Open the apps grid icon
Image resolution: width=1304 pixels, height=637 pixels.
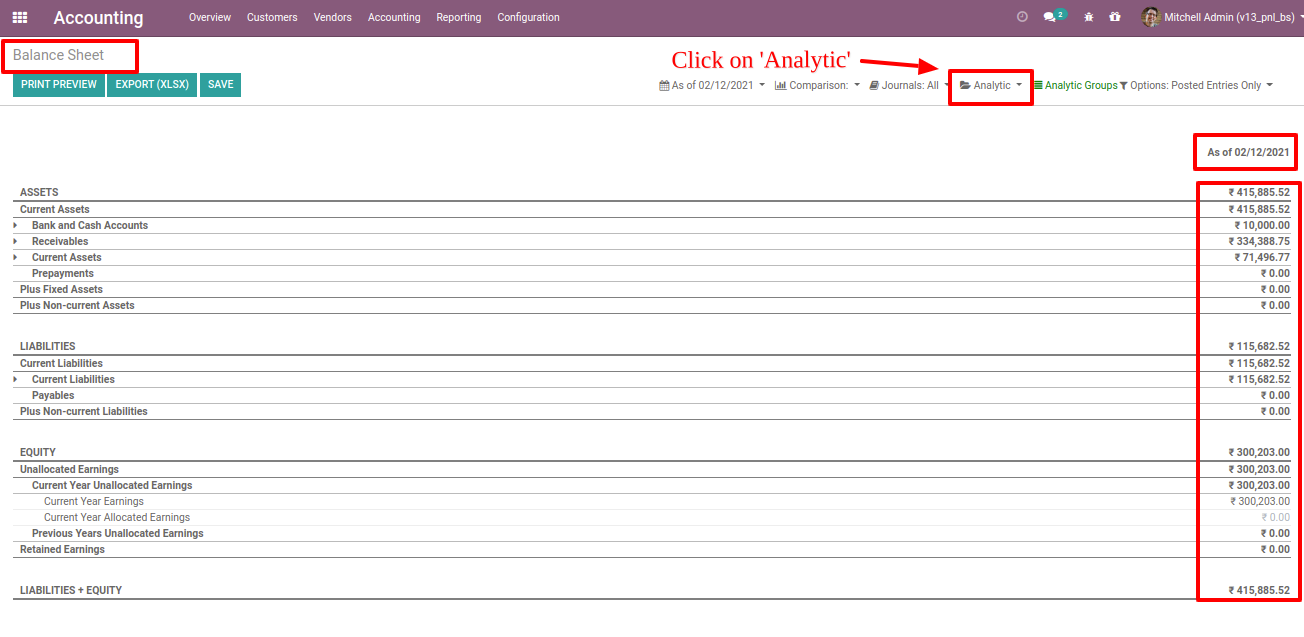[19, 17]
